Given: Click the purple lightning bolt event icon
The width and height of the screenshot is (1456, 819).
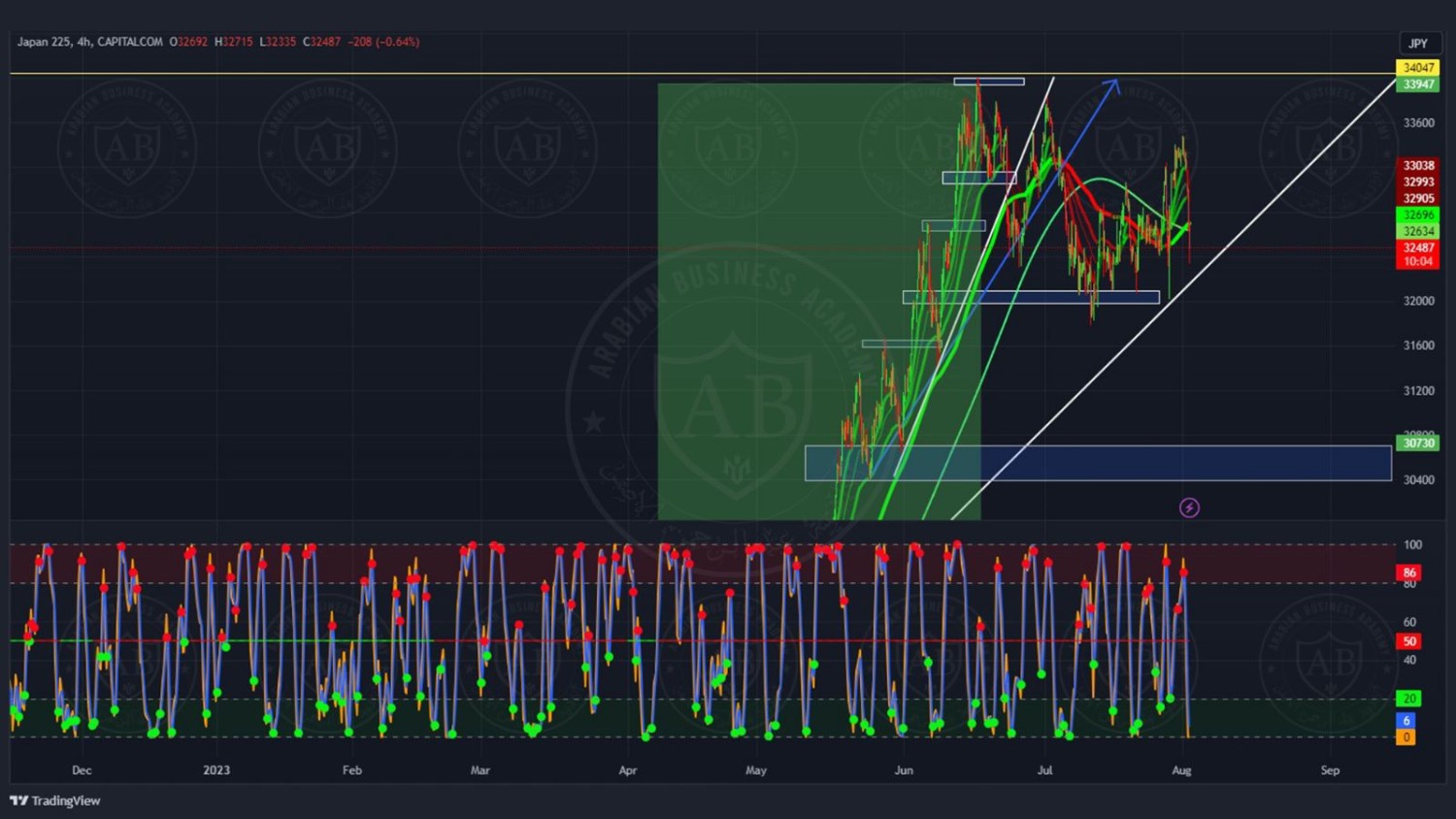Looking at the screenshot, I should pyautogui.click(x=1189, y=508).
